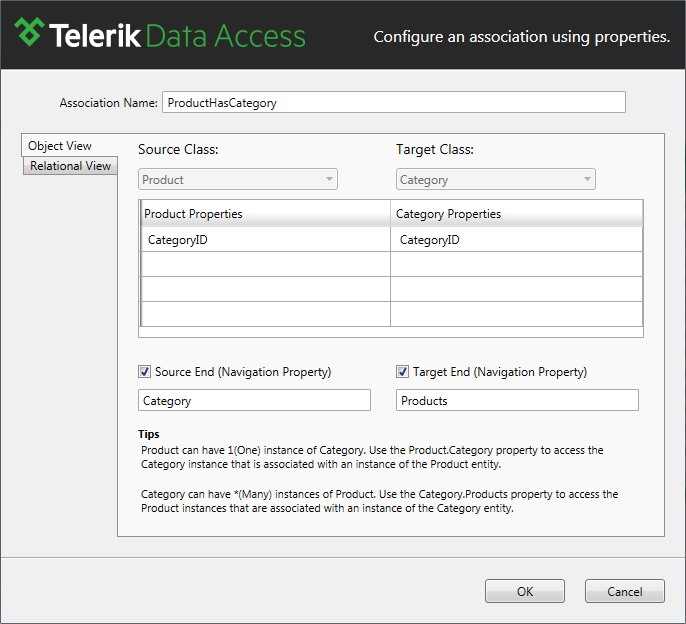Edit the Products target navigation field
Viewport: 686px width, 624px height.
pos(517,400)
